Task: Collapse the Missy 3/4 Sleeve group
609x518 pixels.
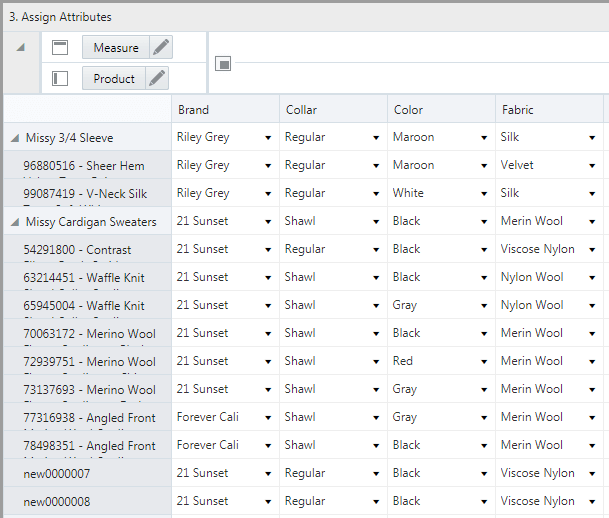Action: [15, 138]
